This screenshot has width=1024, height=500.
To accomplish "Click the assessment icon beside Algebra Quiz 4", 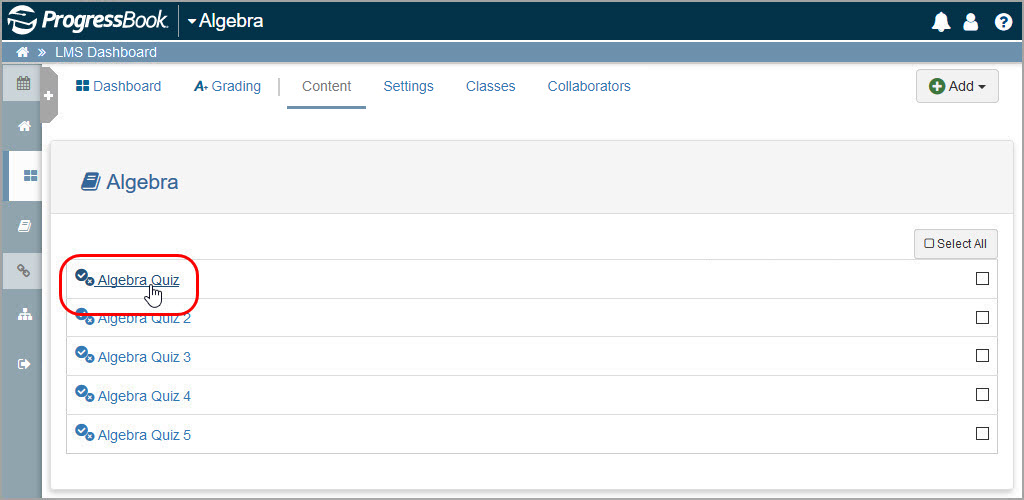I will (84, 393).
